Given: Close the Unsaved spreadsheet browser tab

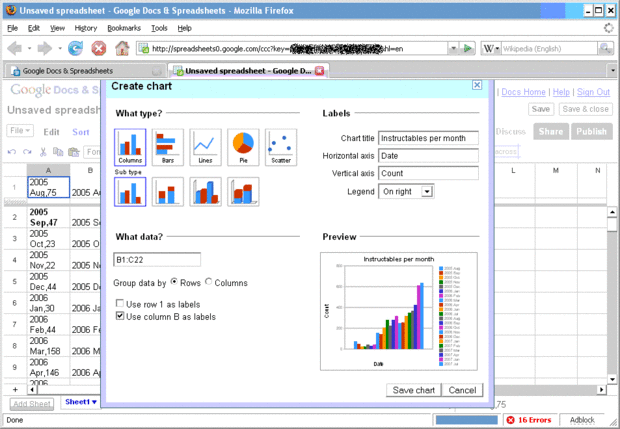Looking at the screenshot, I should tap(319, 71).
